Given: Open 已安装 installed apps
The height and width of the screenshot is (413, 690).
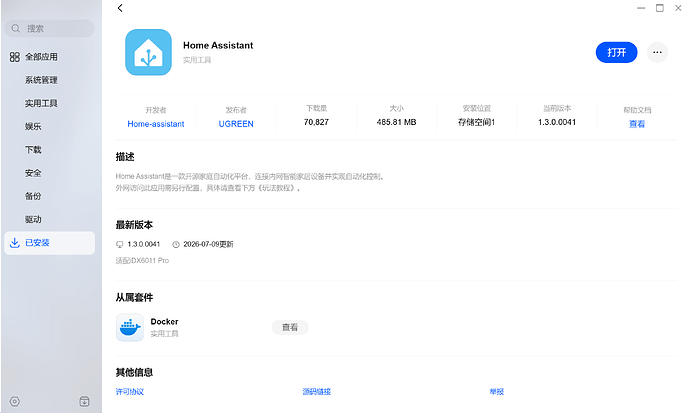Looking at the screenshot, I should (50, 243).
